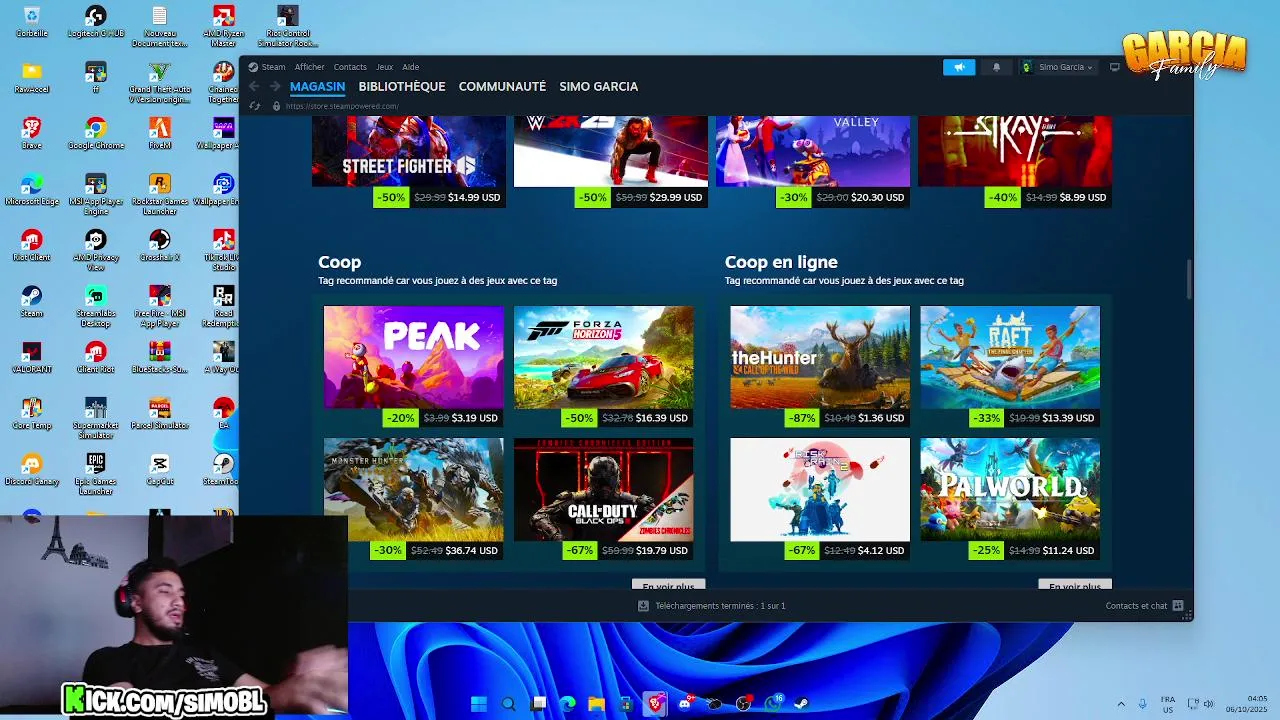Screen dimensions: 1280x720
Task: Go forward with the Steam forward arrow
Action: tap(275, 87)
